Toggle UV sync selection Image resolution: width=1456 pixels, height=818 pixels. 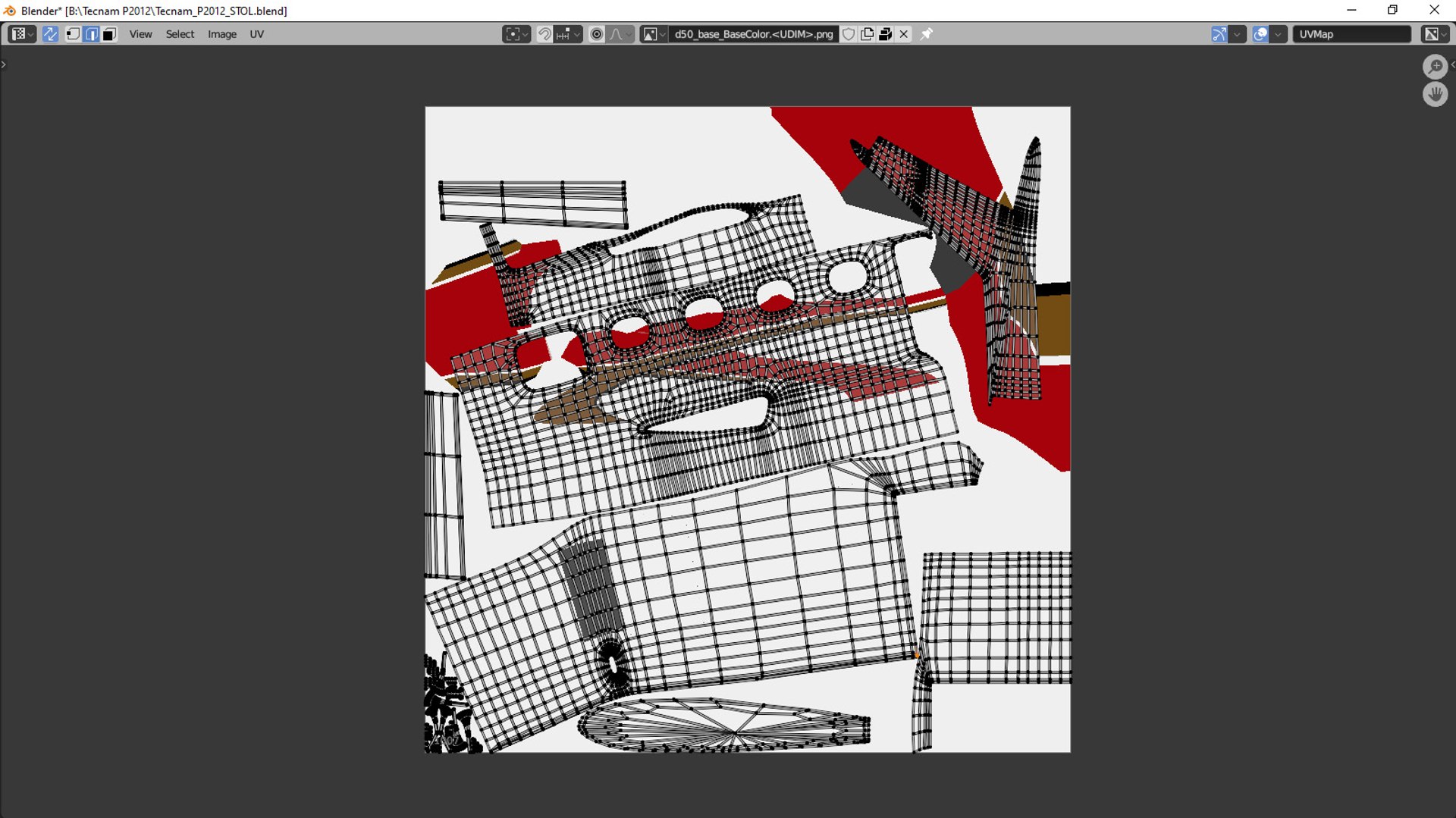[x=50, y=34]
